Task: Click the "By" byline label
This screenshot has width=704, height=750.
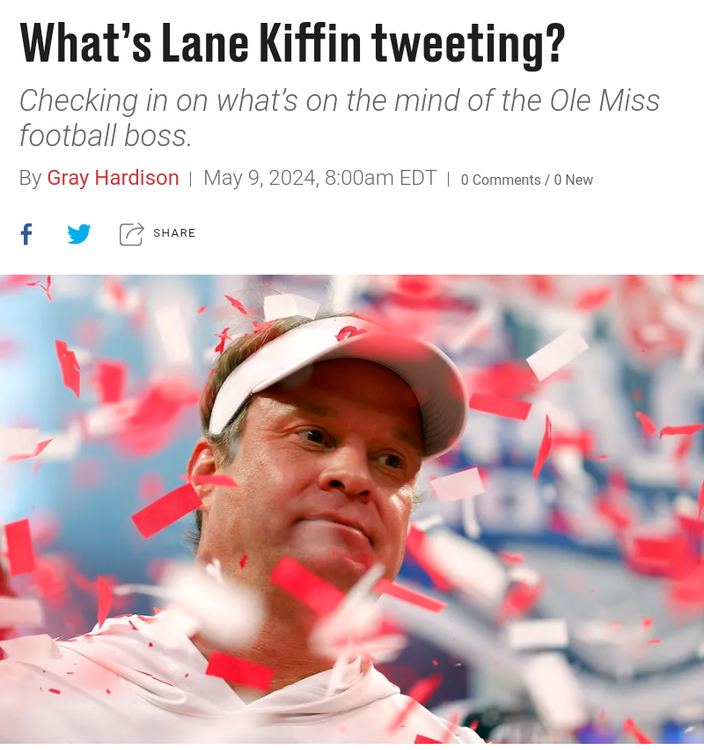Action: tap(30, 178)
